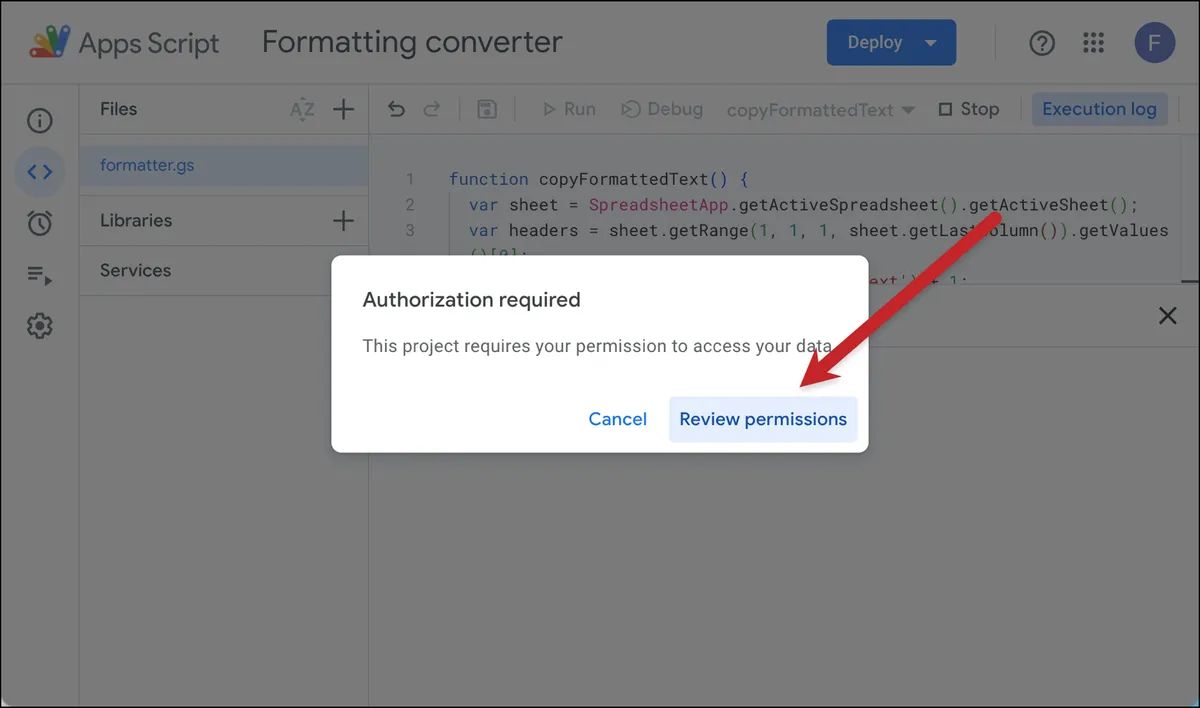Click the Libraries section label
The width and height of the screenshot is (1200, 708).
[136, 220]
